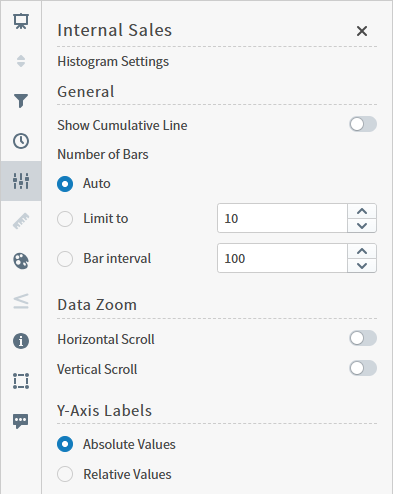Choose Relative Values for Y-axis labels
Image resolution: width=393 pixels, height=494 pixels.
click(x=65, y=474)
